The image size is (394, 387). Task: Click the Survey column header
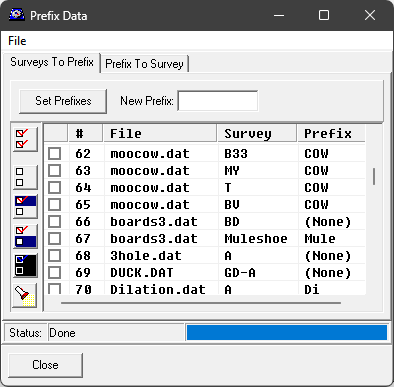click(x=257, y=134)
